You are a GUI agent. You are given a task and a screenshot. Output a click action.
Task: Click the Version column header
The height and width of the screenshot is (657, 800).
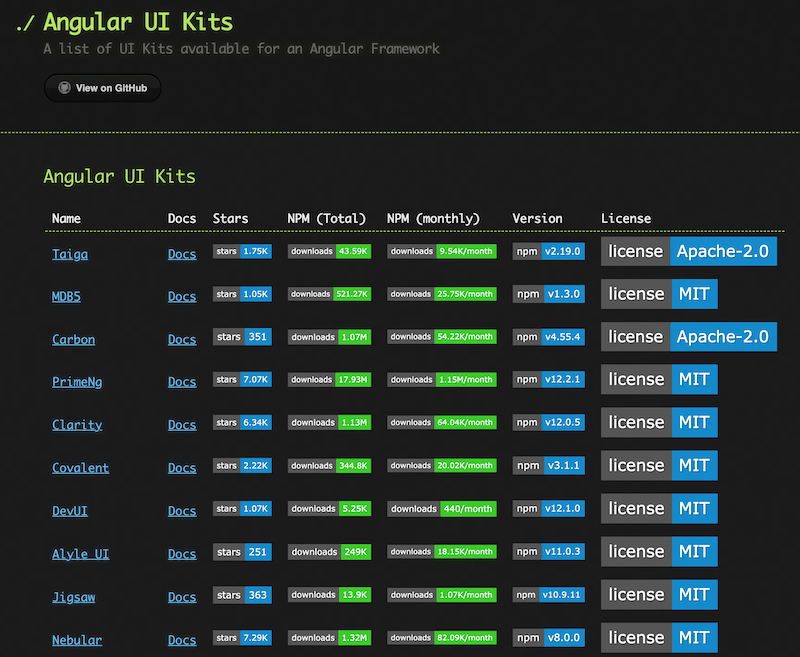pos(537,218)
